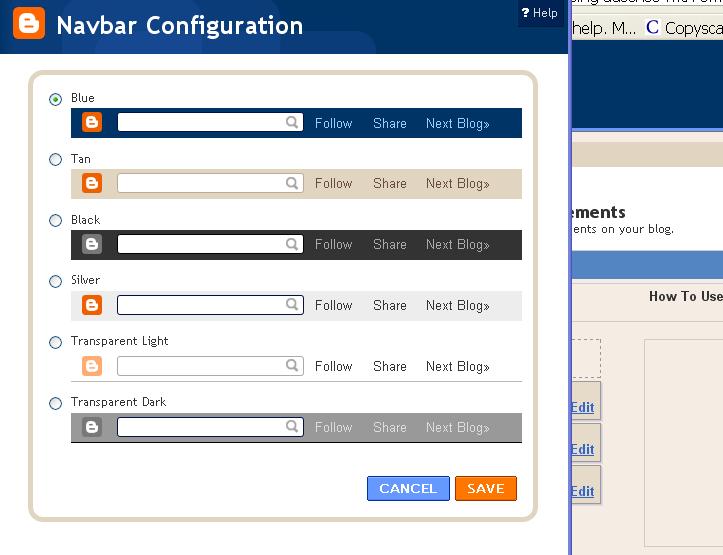This screenshot has width=723, height=555.
Task: Click search magnifier in Silver navbar preview
Action: 292,304
